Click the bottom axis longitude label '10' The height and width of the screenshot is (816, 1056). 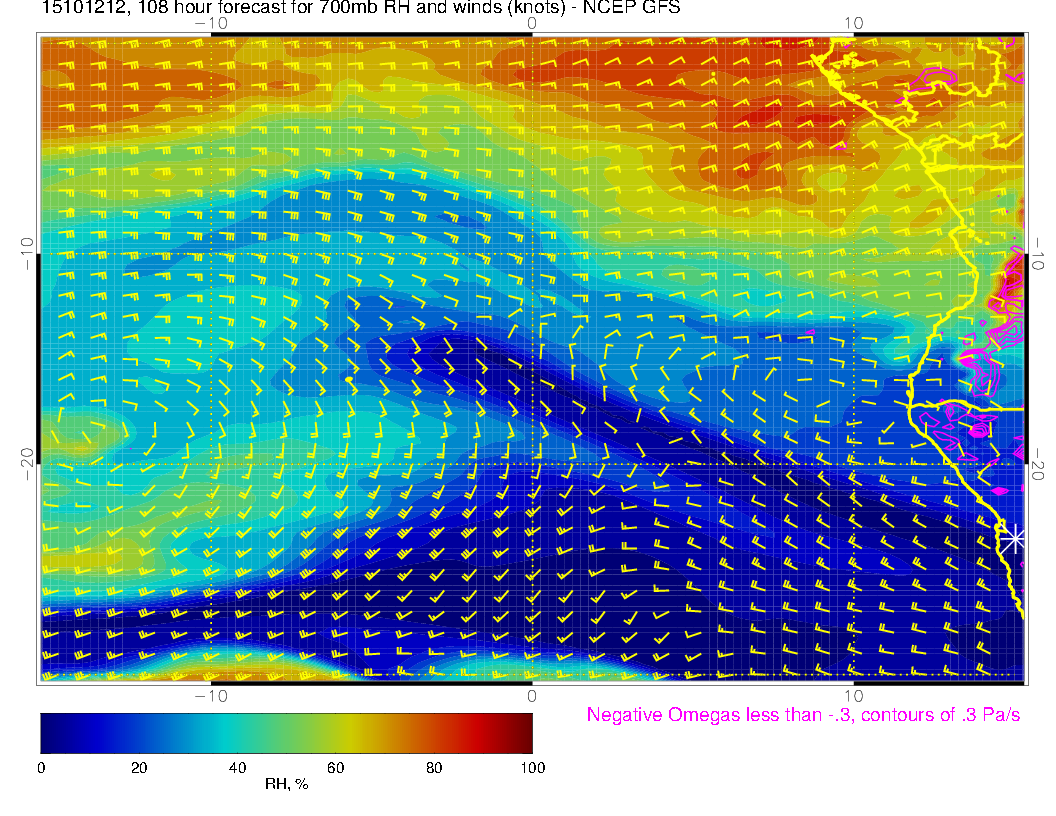coord(853,696)
